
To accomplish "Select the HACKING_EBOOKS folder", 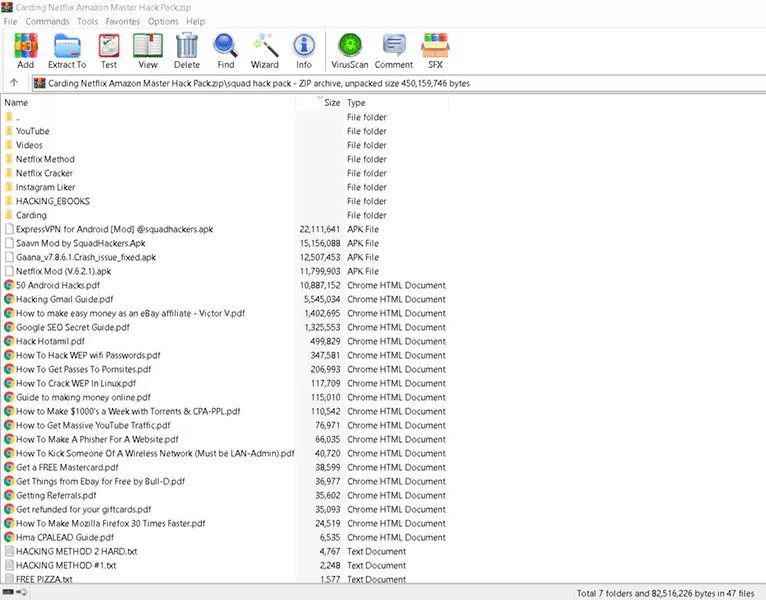I will coord(53,201).
